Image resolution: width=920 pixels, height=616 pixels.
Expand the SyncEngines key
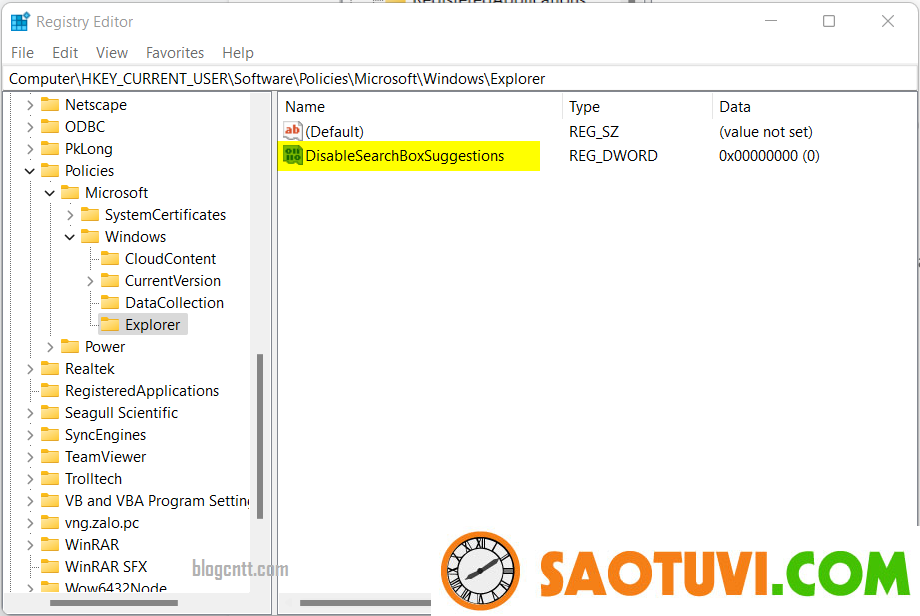coord(30,435)
